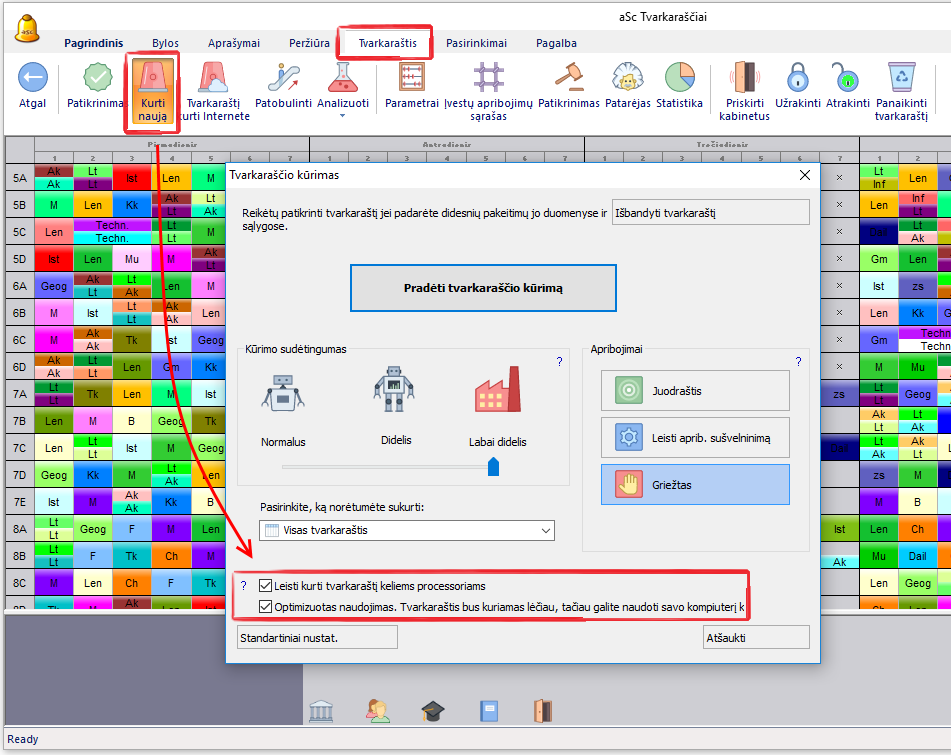Click the Atšaukti button
Viewport: 951px width, 755px height.
click(755, 637)
